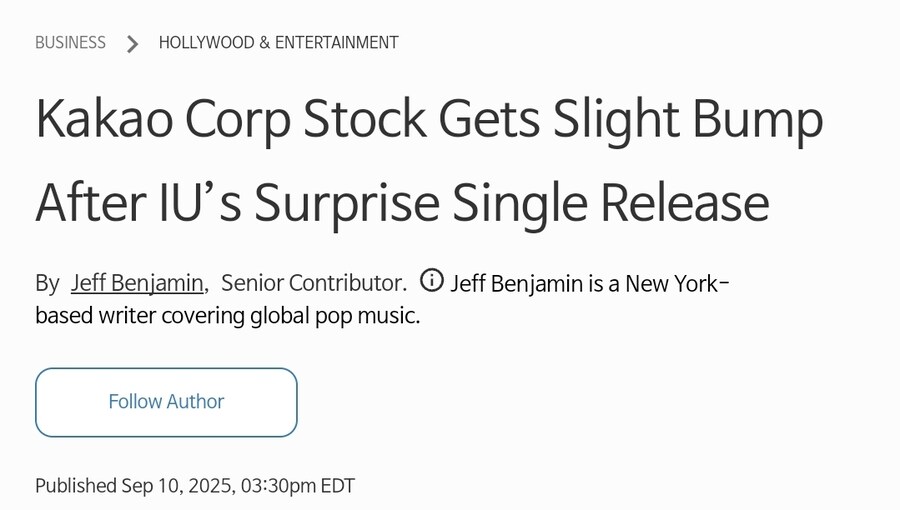Click the "By" label before the author name
The width and height of the screenshot is (900, 510).
click(47, 283)
